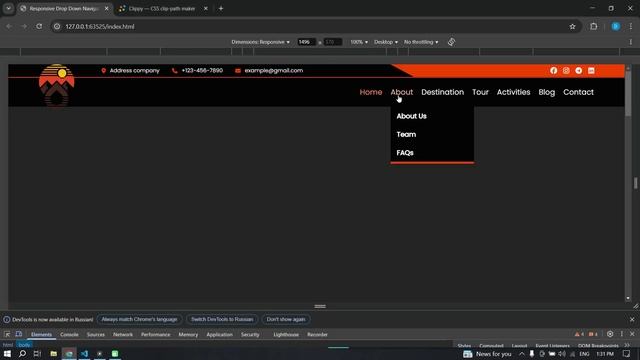Screen dimensions: 640x360
Task: Bookmark this page with the star icon
Action: pos(572,27)
